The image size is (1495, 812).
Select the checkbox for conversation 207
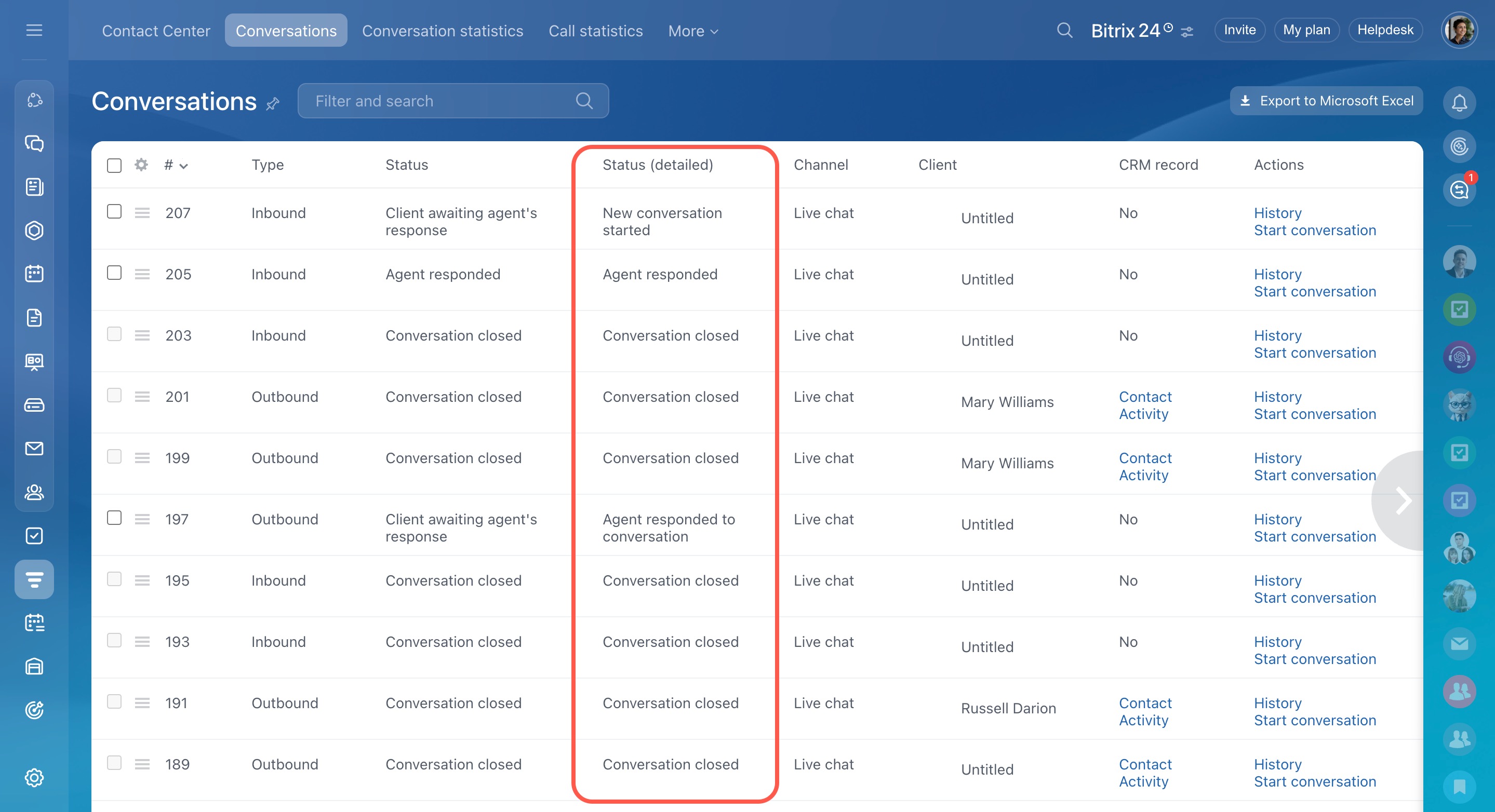pos(114,212)
